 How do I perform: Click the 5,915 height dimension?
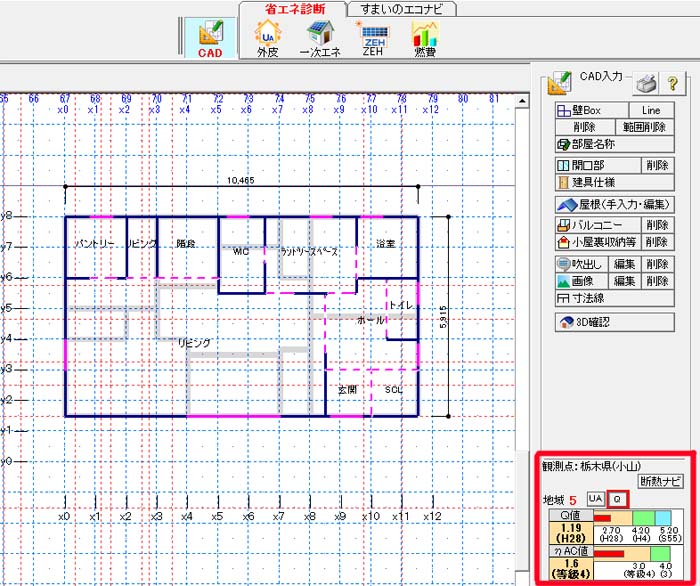pos(443,317)
